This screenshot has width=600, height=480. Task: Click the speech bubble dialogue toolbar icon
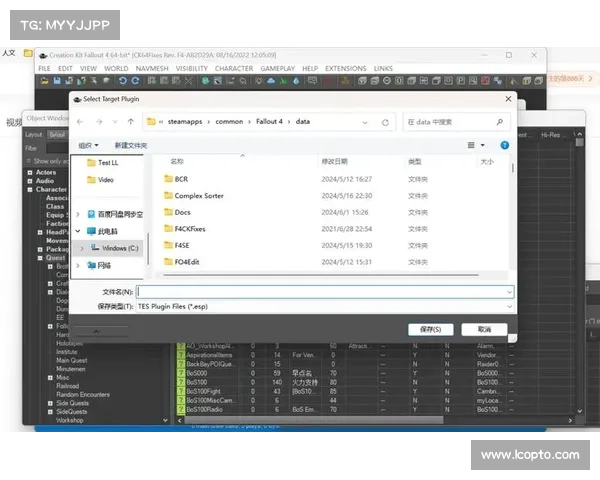(x=313, y=81)
